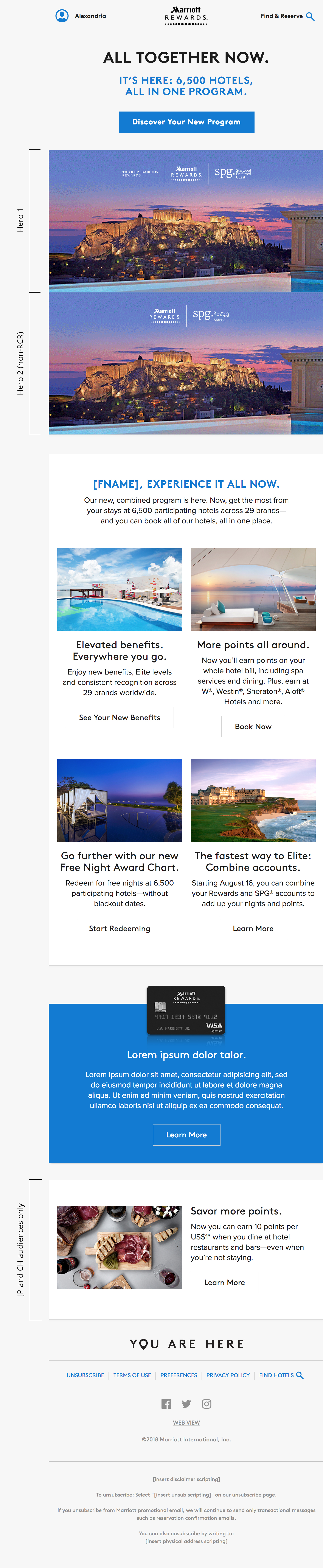Open the Facebook social icon
The image size is (323, 1568).
click(166, 1404)
